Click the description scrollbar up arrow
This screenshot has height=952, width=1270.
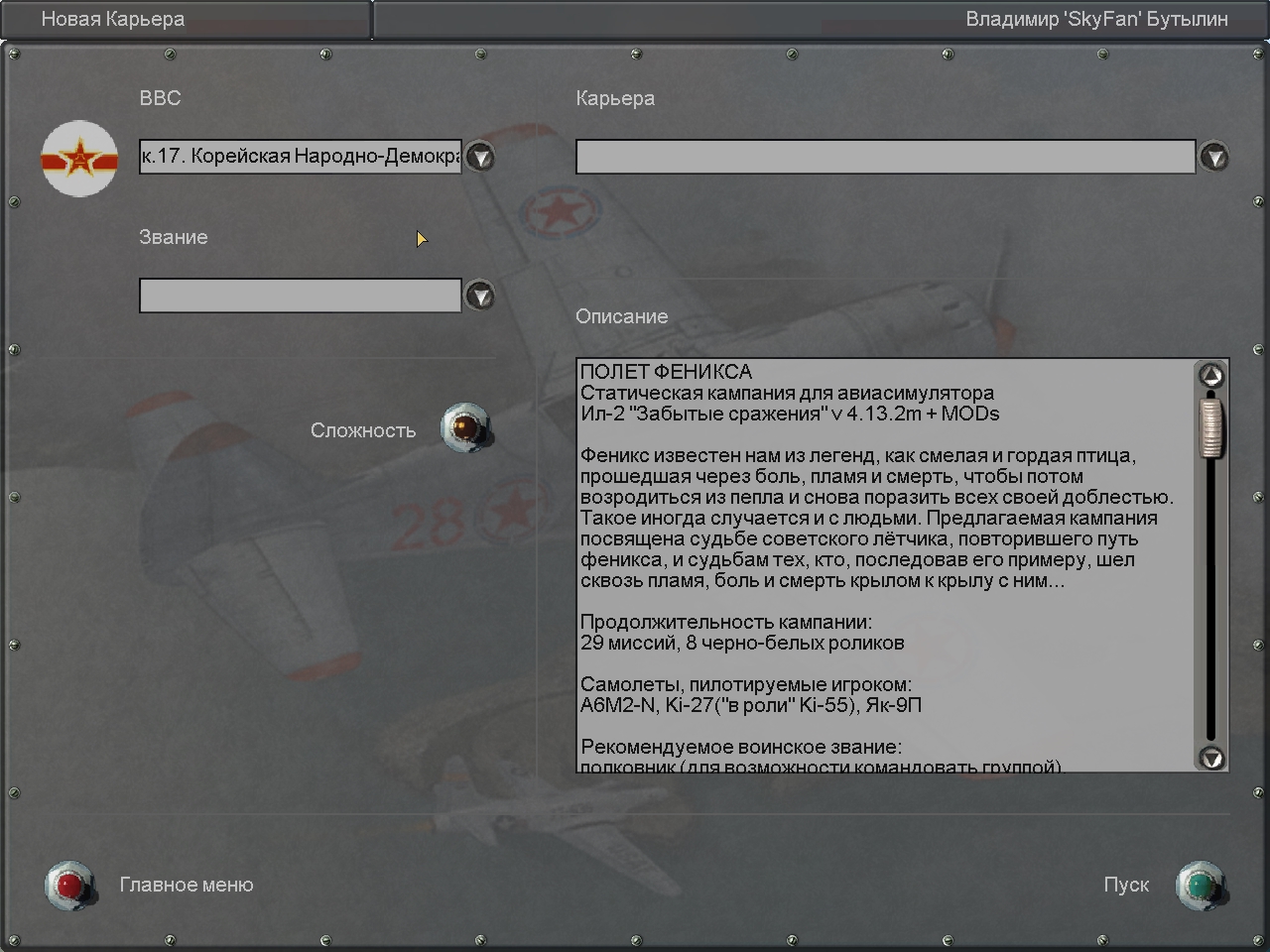pyautogui.click(x=1211, y=375)
